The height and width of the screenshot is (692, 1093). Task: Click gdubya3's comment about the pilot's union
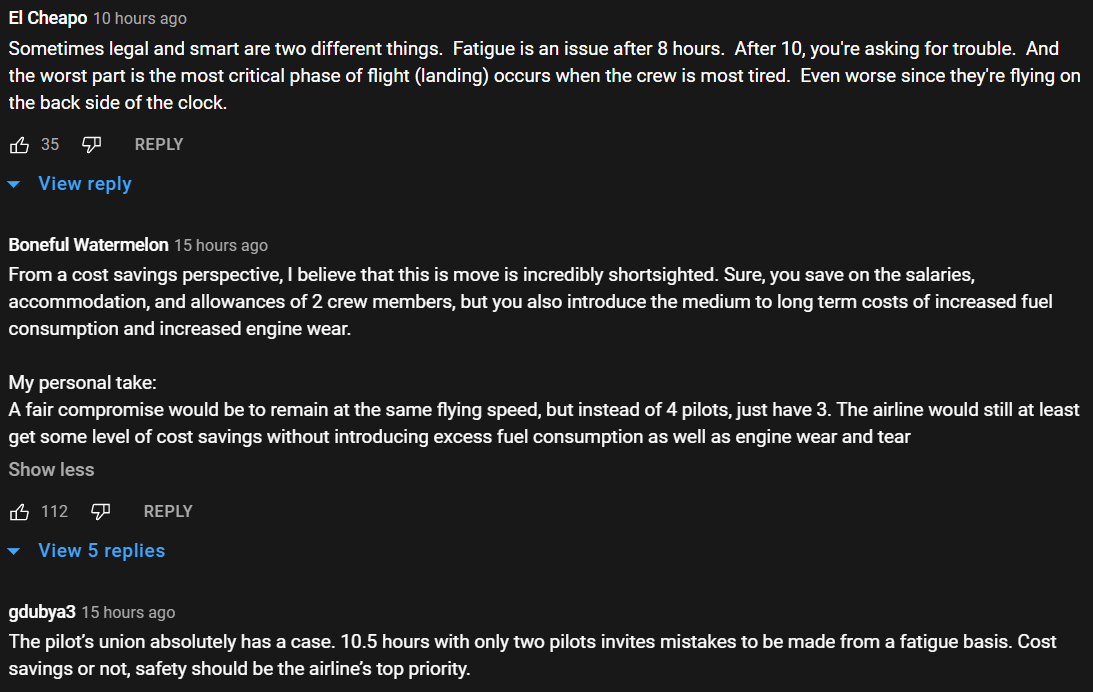tap(530, 655)
